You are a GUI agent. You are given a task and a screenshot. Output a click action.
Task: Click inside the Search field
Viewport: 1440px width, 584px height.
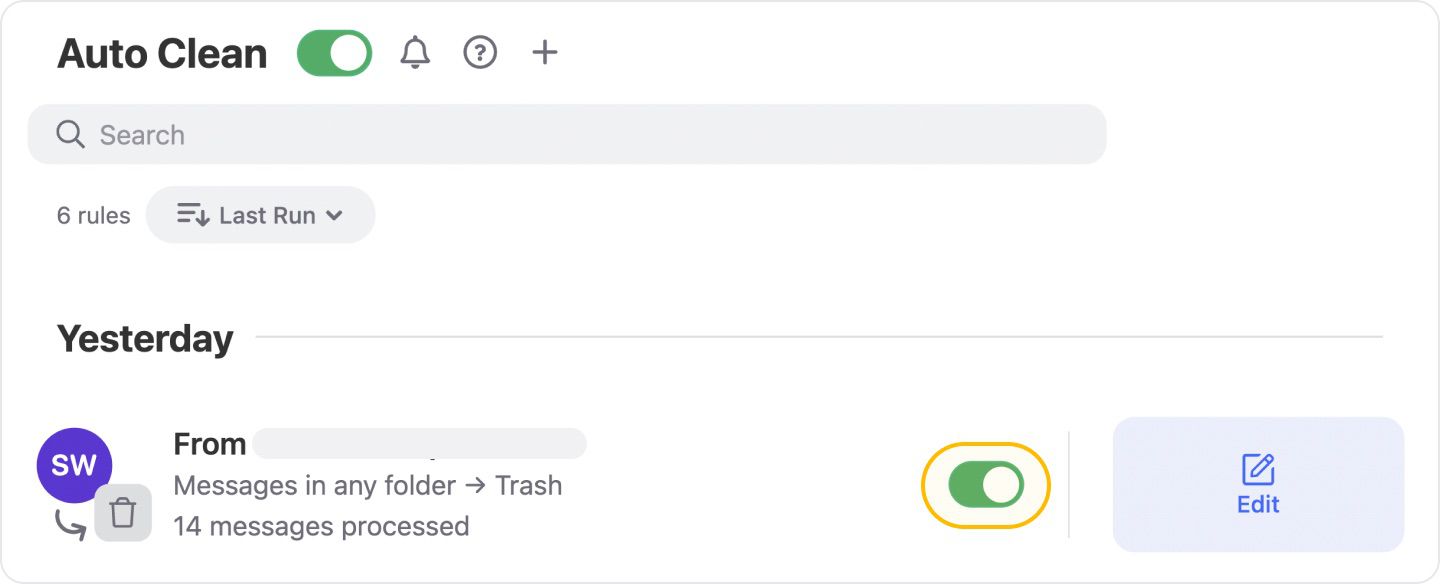tap(400, 134)
